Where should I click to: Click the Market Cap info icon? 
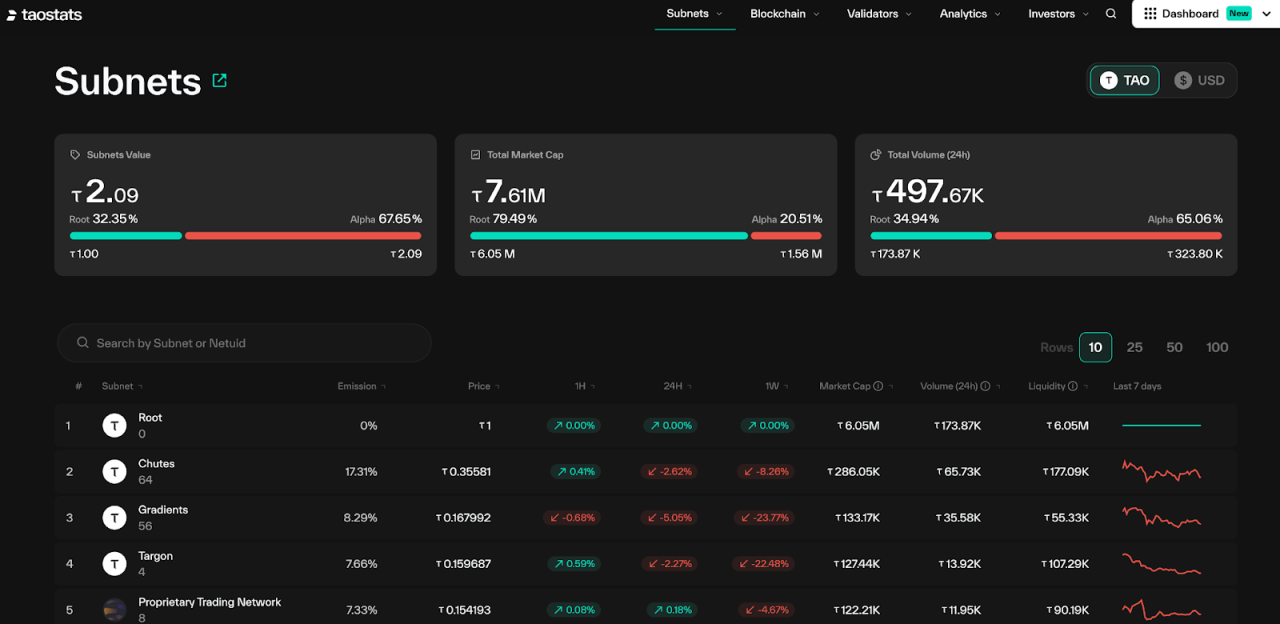pos(878,386)
